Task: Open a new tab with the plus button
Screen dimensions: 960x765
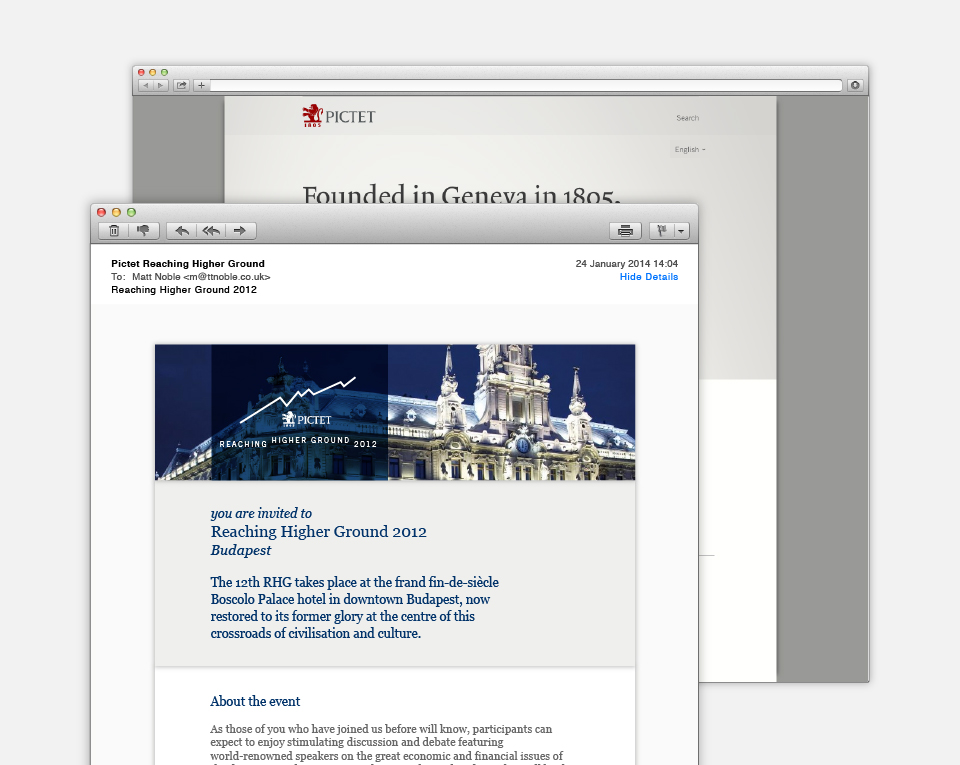Action: [200, 85]
